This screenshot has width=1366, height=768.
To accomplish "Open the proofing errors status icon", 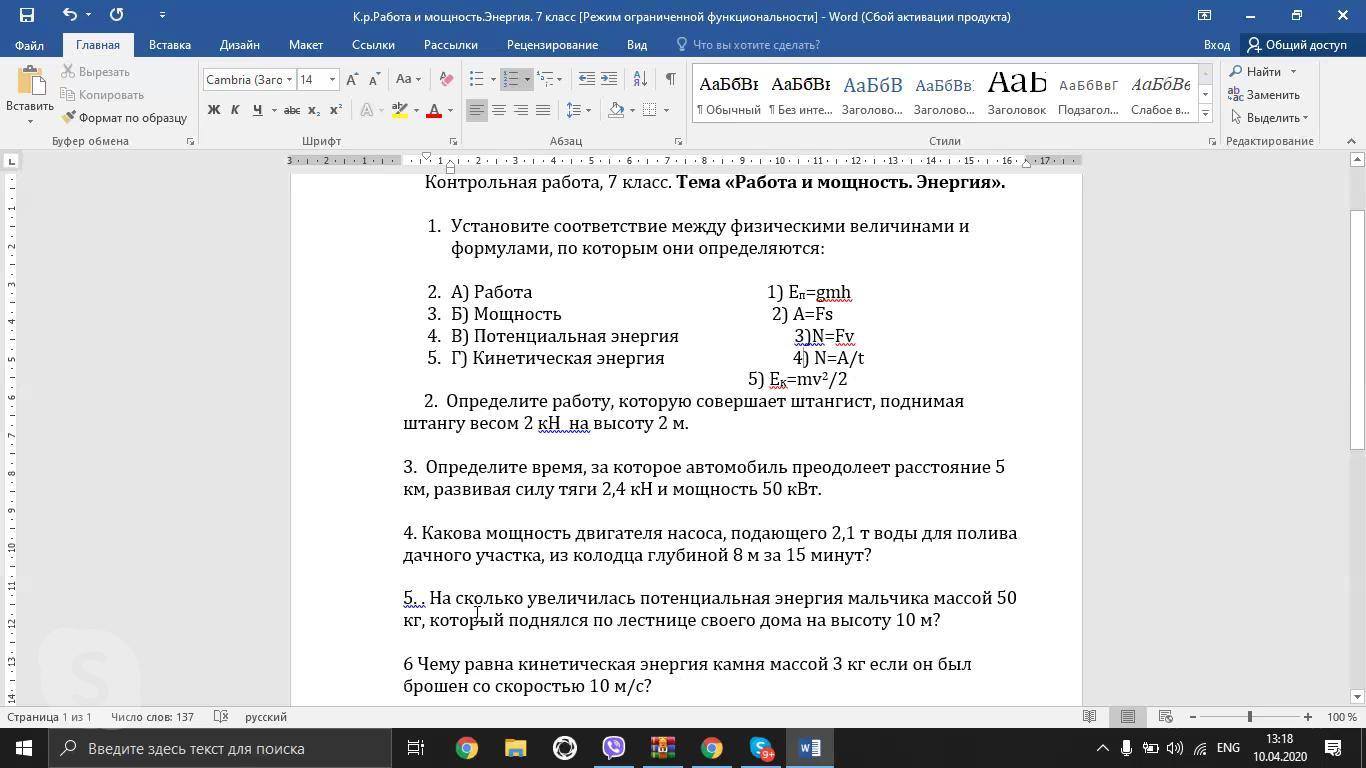I will 222,716.
